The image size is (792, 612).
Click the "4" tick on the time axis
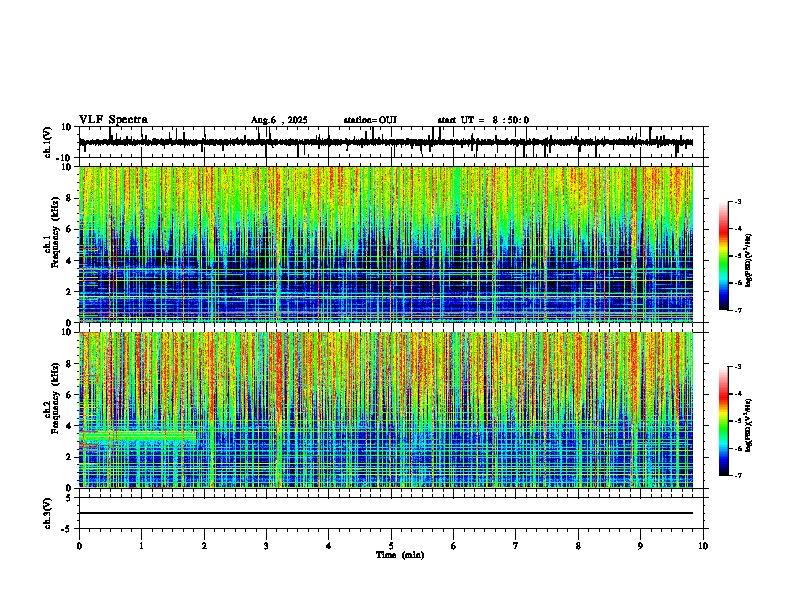pos(329,546)
